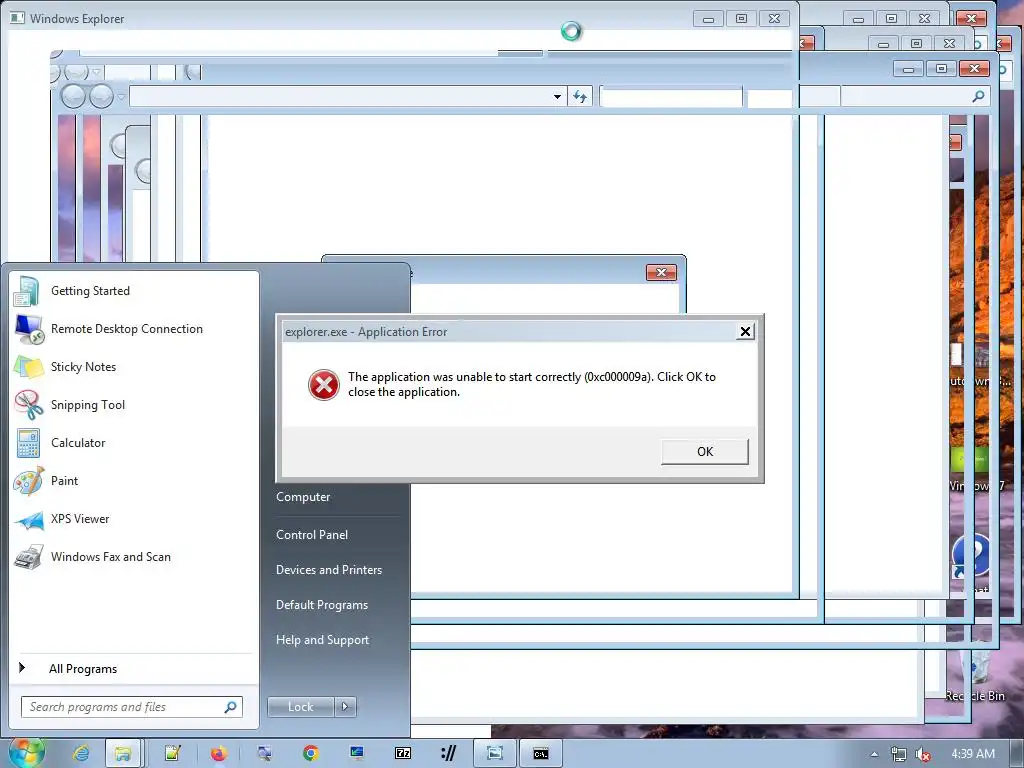Open the Command Prompt taskbar button
Image resolution: width=1024 pixels, height=768 pixels.
[541, 754]
